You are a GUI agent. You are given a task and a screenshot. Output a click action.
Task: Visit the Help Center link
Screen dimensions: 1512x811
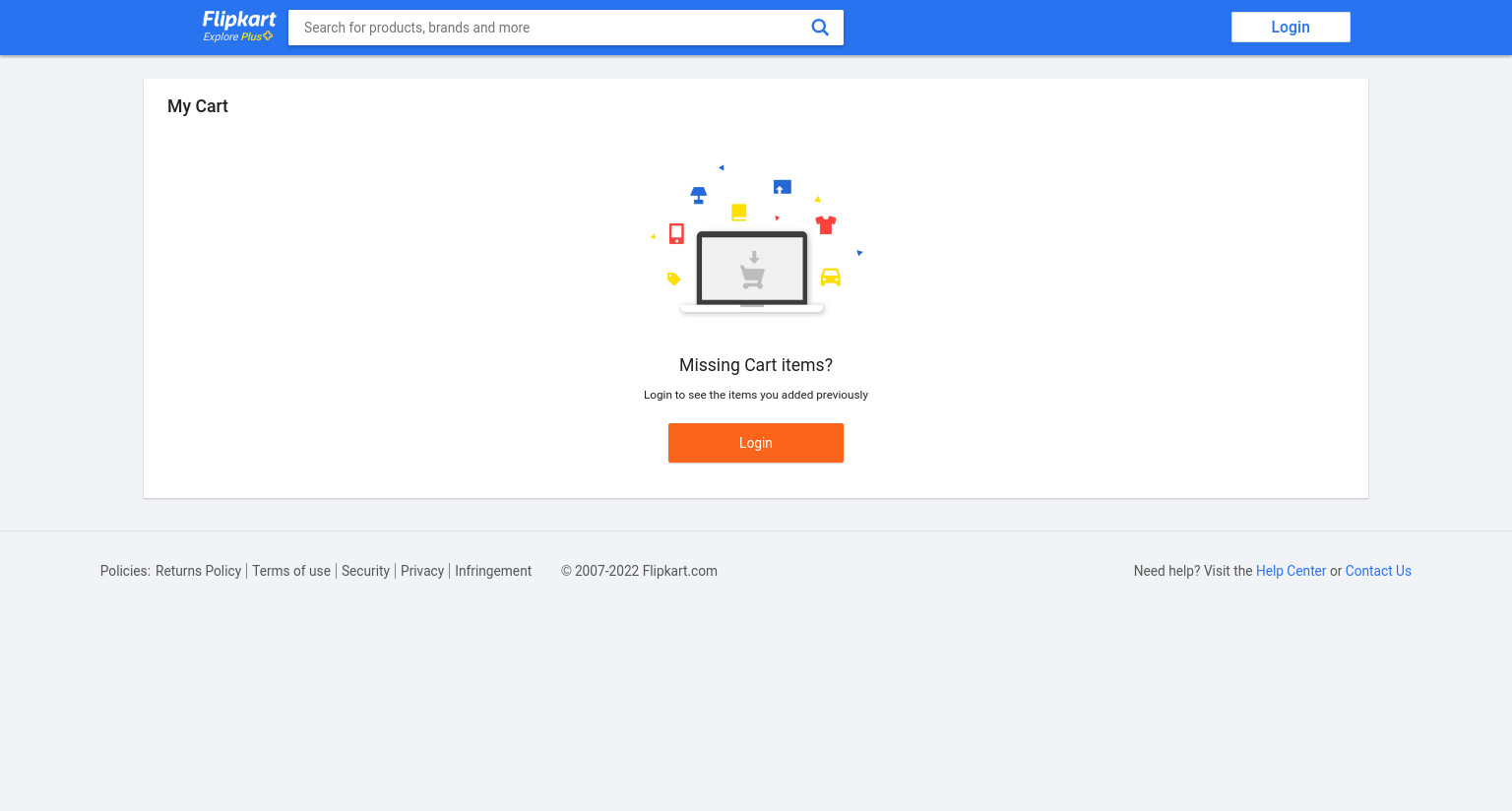coord(1291,571)
